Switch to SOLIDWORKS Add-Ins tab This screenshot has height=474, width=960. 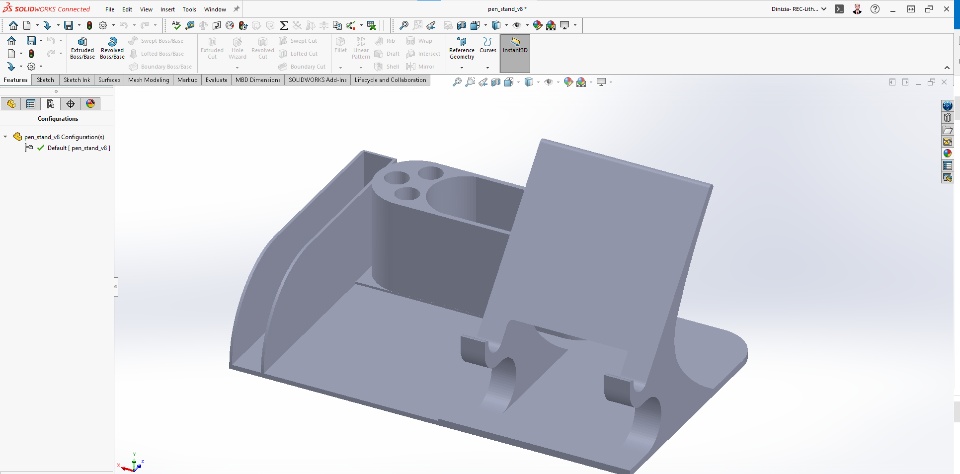pyautogui.click(x=318, y=80)
